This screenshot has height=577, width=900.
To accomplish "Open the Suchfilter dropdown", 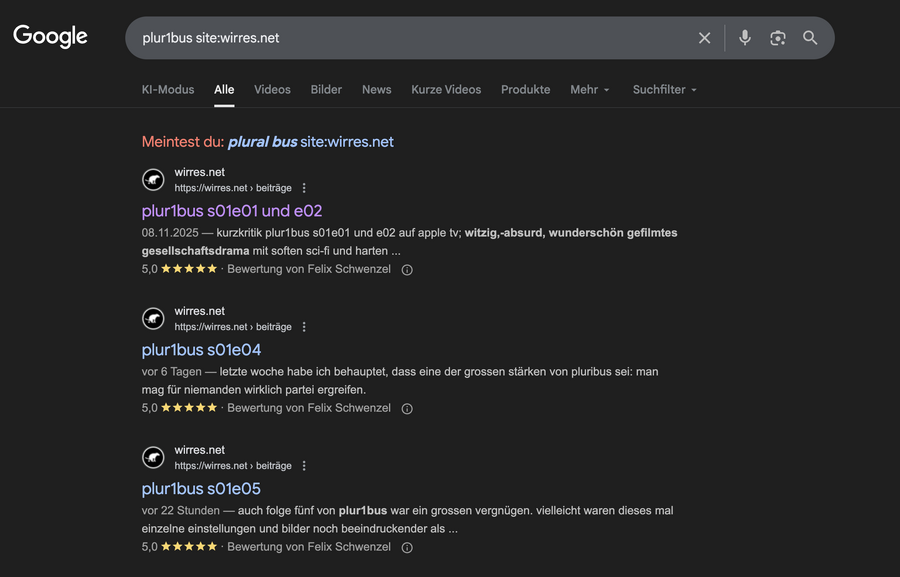I will click(663, 89).
